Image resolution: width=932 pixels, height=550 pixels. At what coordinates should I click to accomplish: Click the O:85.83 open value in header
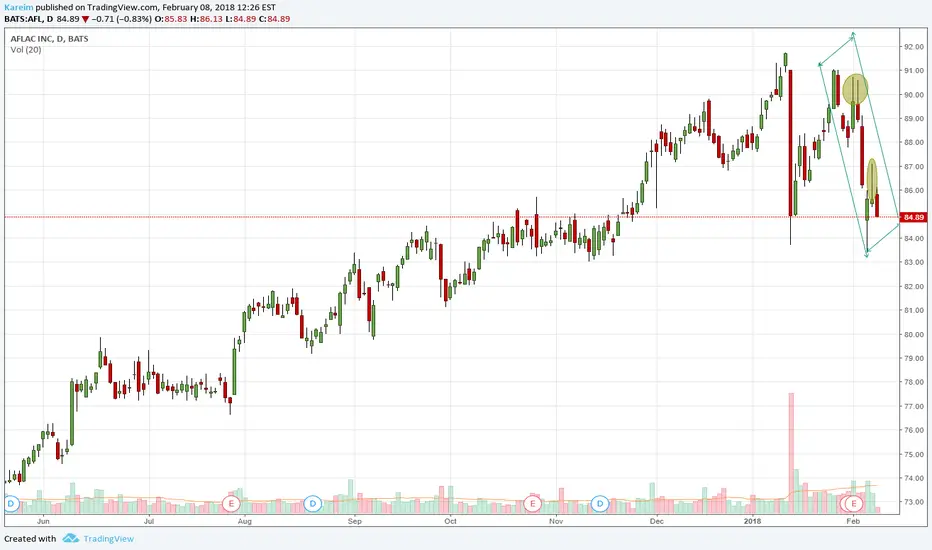pos(171,19)
